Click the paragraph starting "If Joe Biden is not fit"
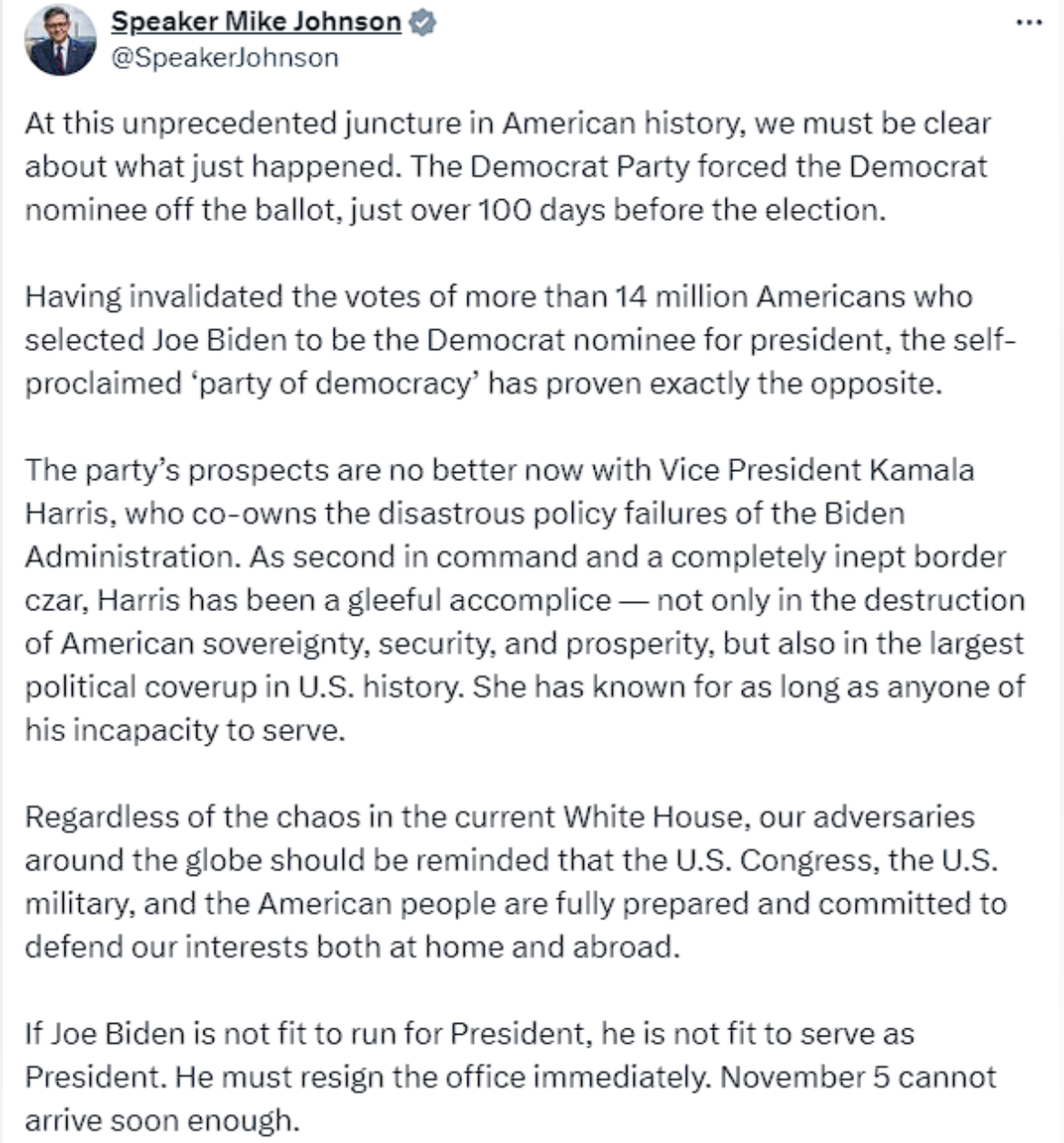 [x=509, y=1077]
